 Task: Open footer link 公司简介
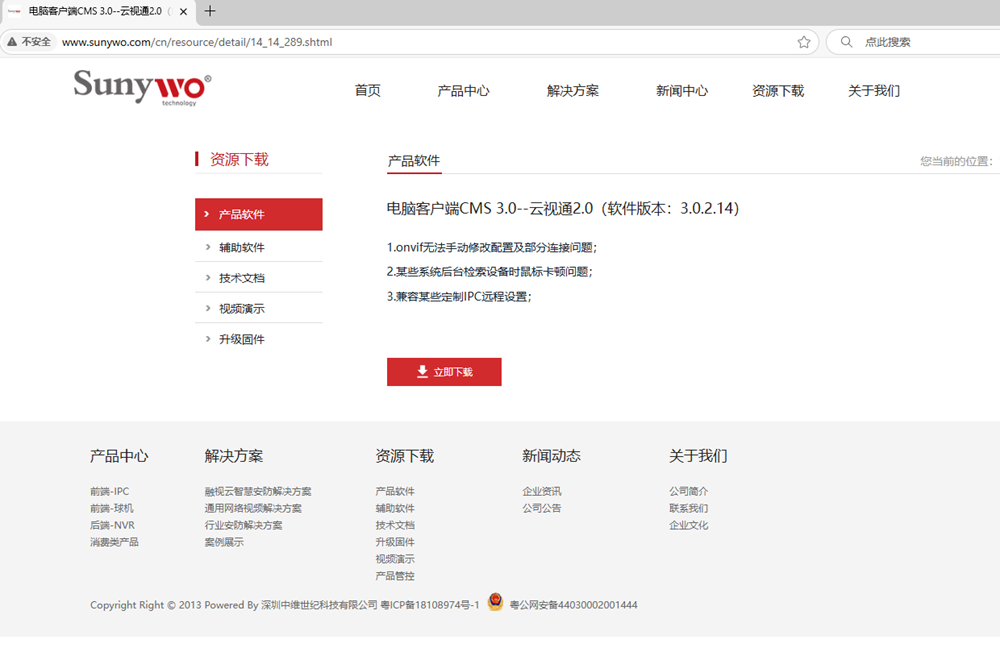(x=689, y=491)
